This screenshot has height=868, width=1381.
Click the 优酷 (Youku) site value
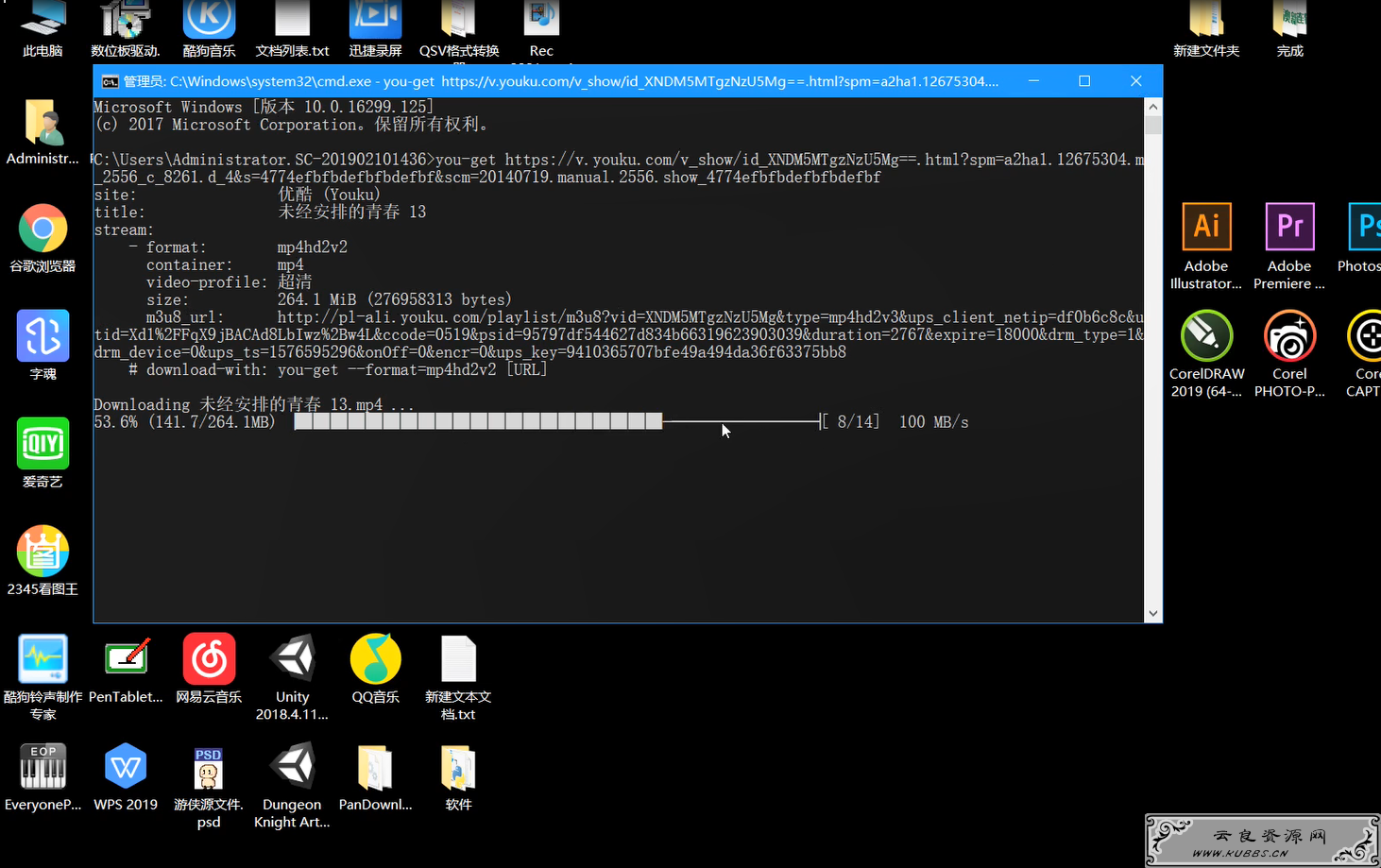[x=329, y=195]
